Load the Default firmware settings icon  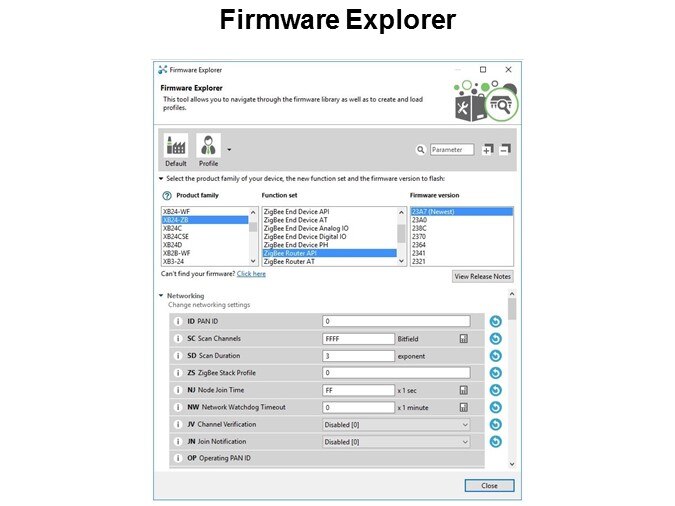tap(175, 148)
